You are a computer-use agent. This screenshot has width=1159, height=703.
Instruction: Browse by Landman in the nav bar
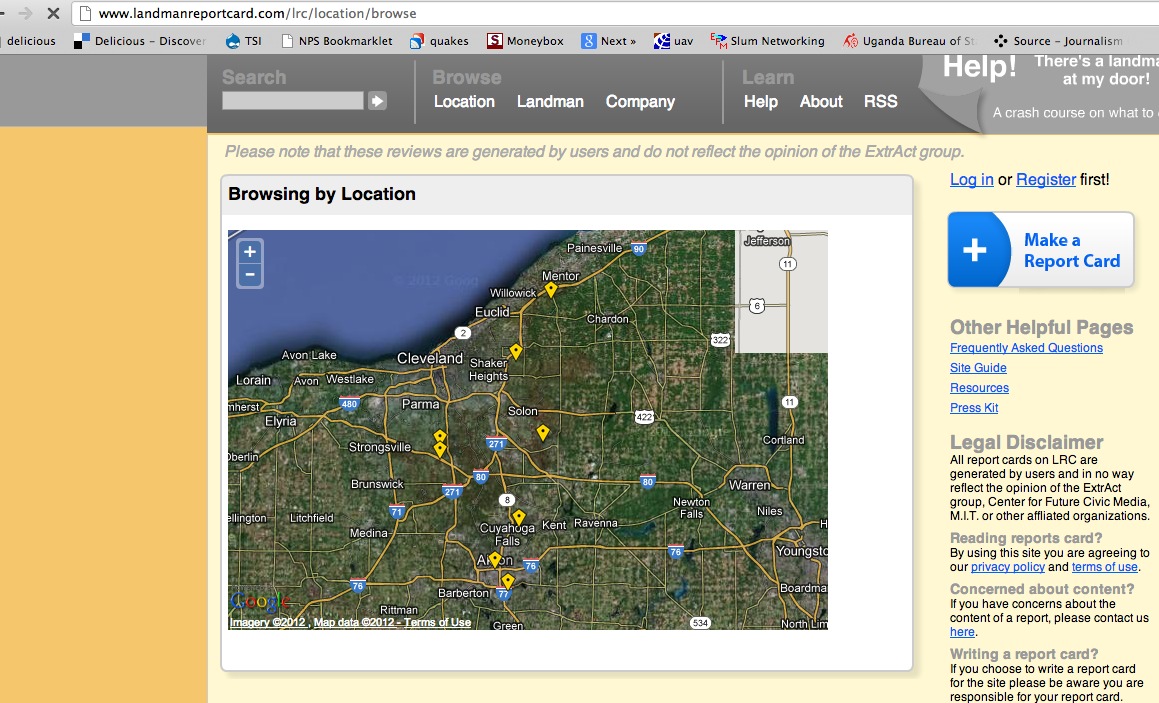(x=550, y=101)
